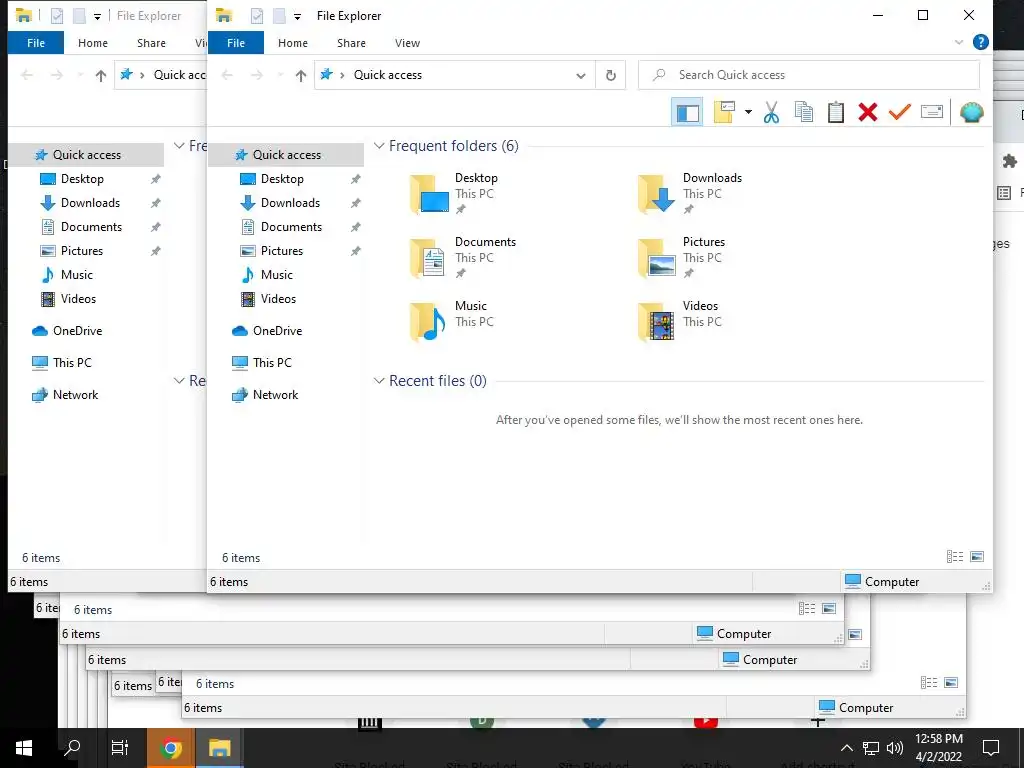Open the Windows Start menu

coord(24,748)
